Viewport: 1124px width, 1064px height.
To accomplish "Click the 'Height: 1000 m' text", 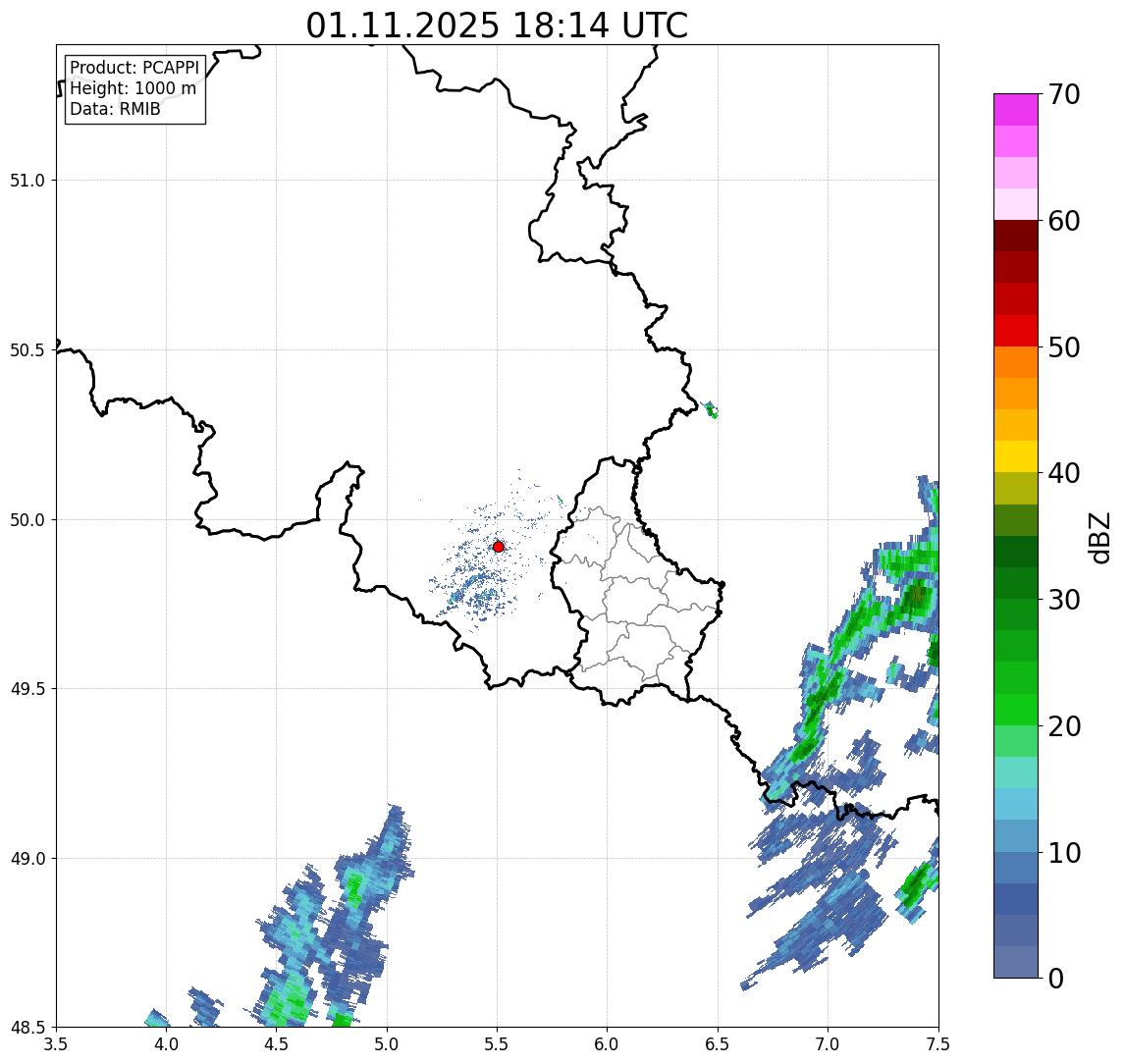I will 133,88.
